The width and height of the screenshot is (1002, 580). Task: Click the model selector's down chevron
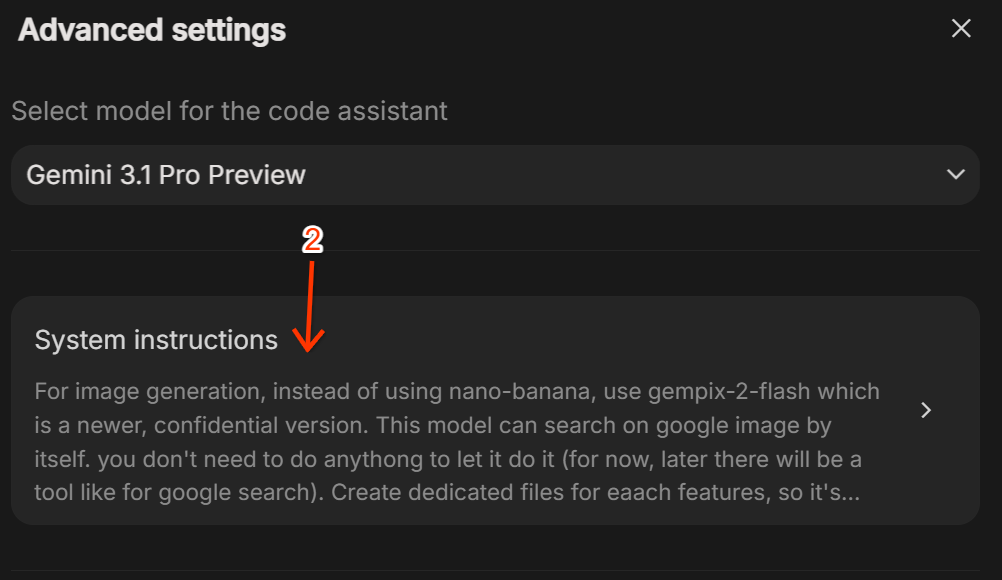(x=955, y=175)
